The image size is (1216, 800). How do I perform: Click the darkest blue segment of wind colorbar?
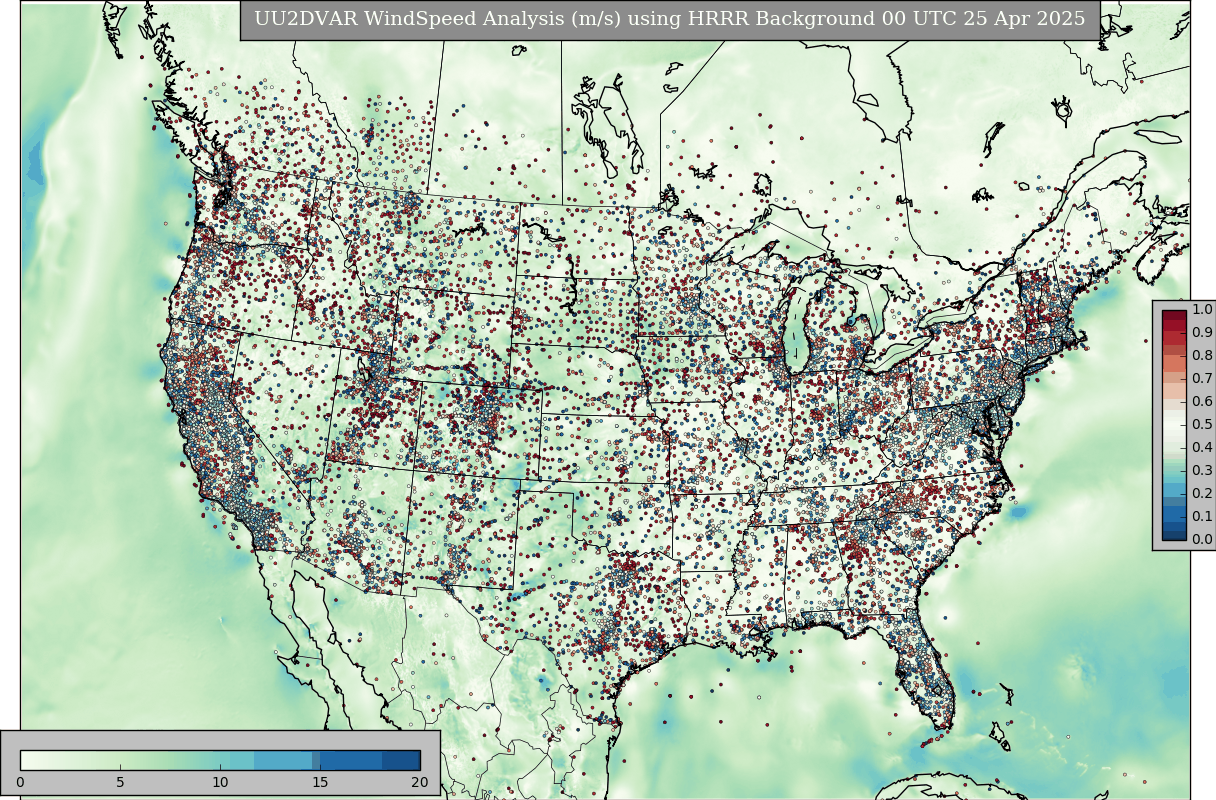(x=401, y=760)
